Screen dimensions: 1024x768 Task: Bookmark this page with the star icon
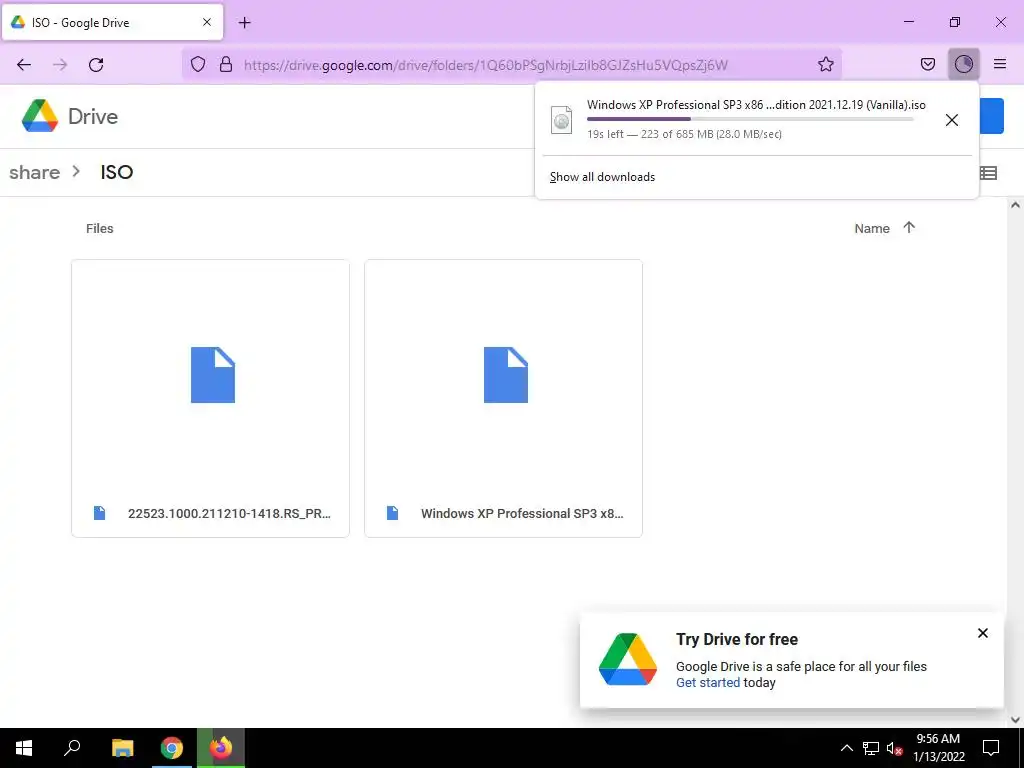(825, 64)
